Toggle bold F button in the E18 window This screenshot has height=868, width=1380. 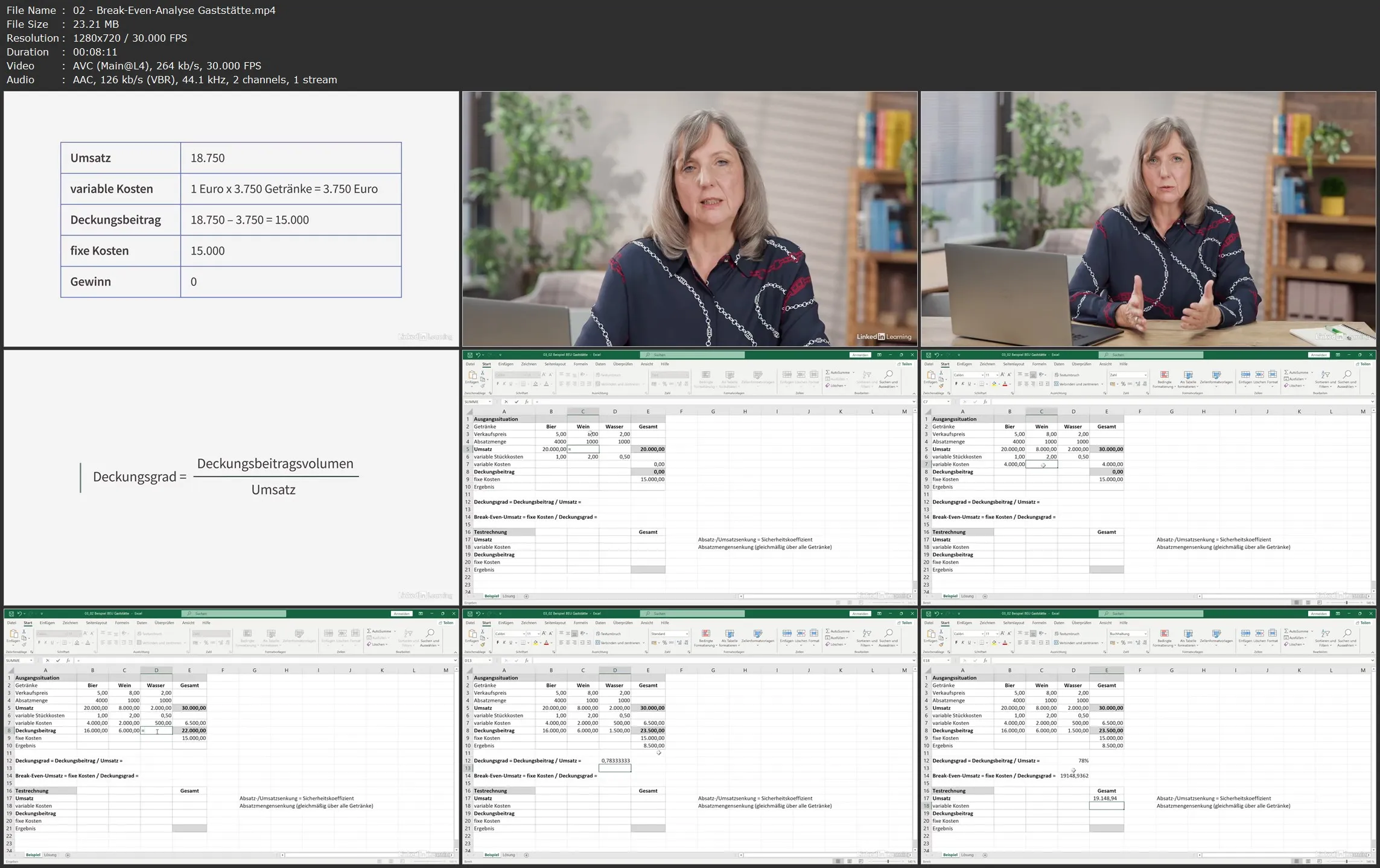point(956,642)
